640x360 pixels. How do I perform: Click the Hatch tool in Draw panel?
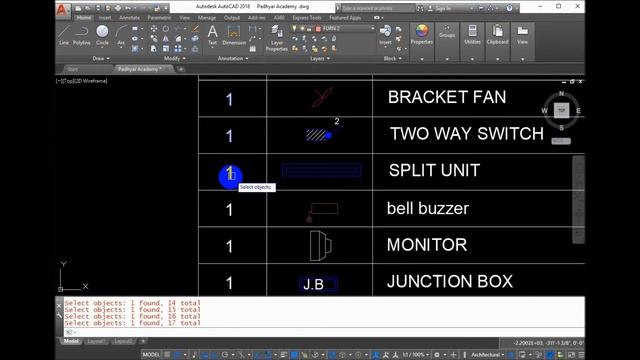click(x=135, y=49)
